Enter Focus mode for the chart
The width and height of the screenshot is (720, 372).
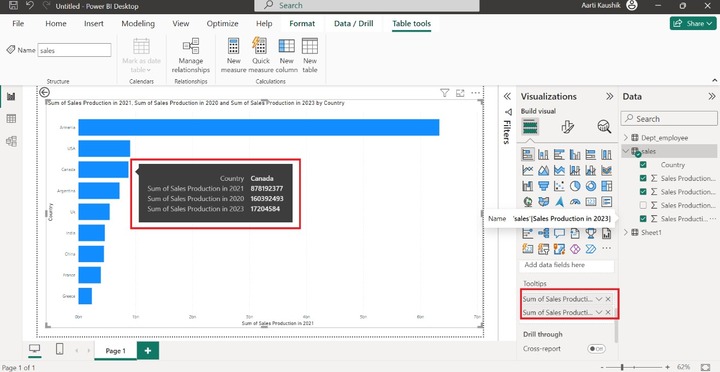pos(460,93)
